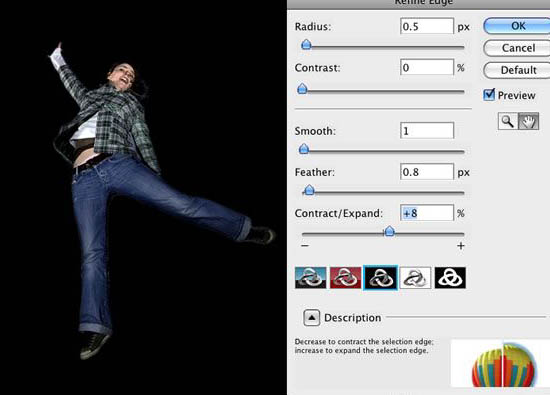The width and height of the screenshot is (550, 395).
Task: Choose the Mask preview icon
Action: point(450,277)
